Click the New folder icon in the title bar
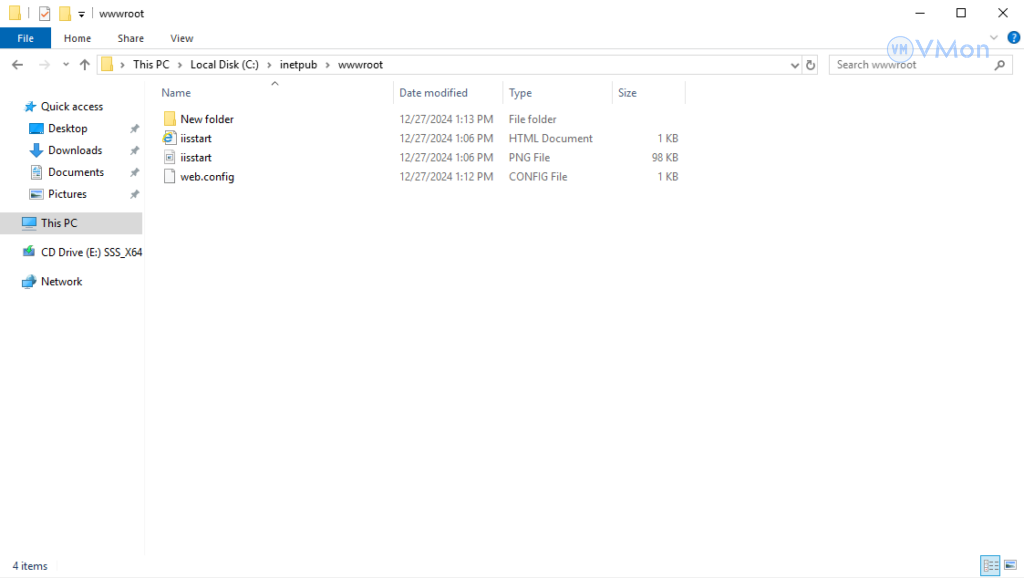 pyautogui.click(x=65, y=13)
